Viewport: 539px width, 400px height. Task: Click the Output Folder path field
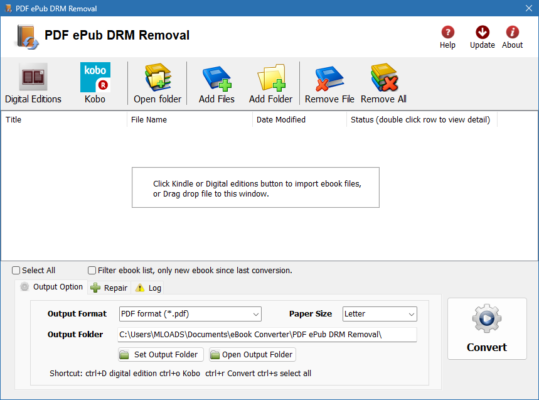(267, 334)
